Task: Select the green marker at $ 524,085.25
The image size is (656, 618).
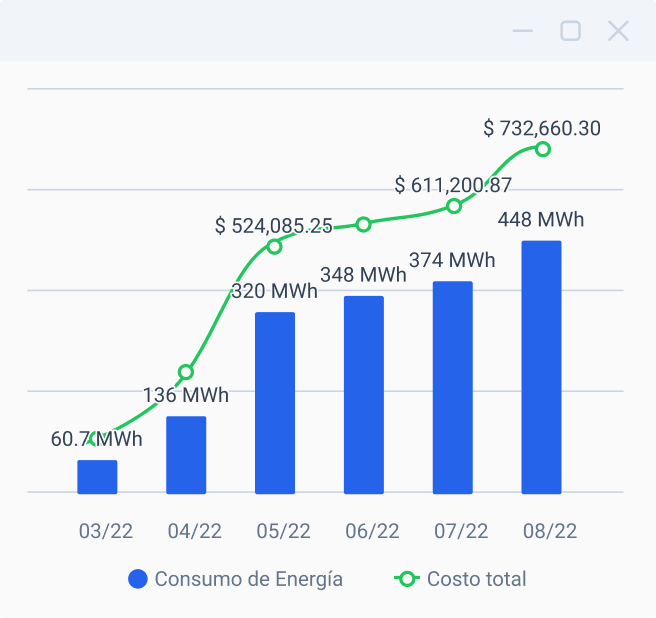Action: click(275, 246)
